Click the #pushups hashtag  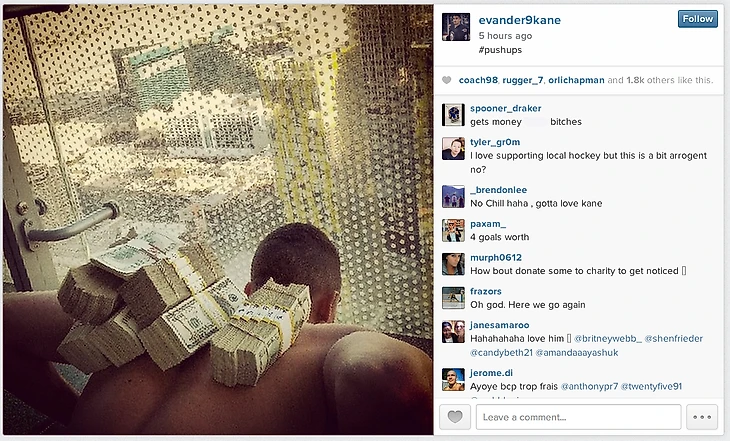click(500, 50)
